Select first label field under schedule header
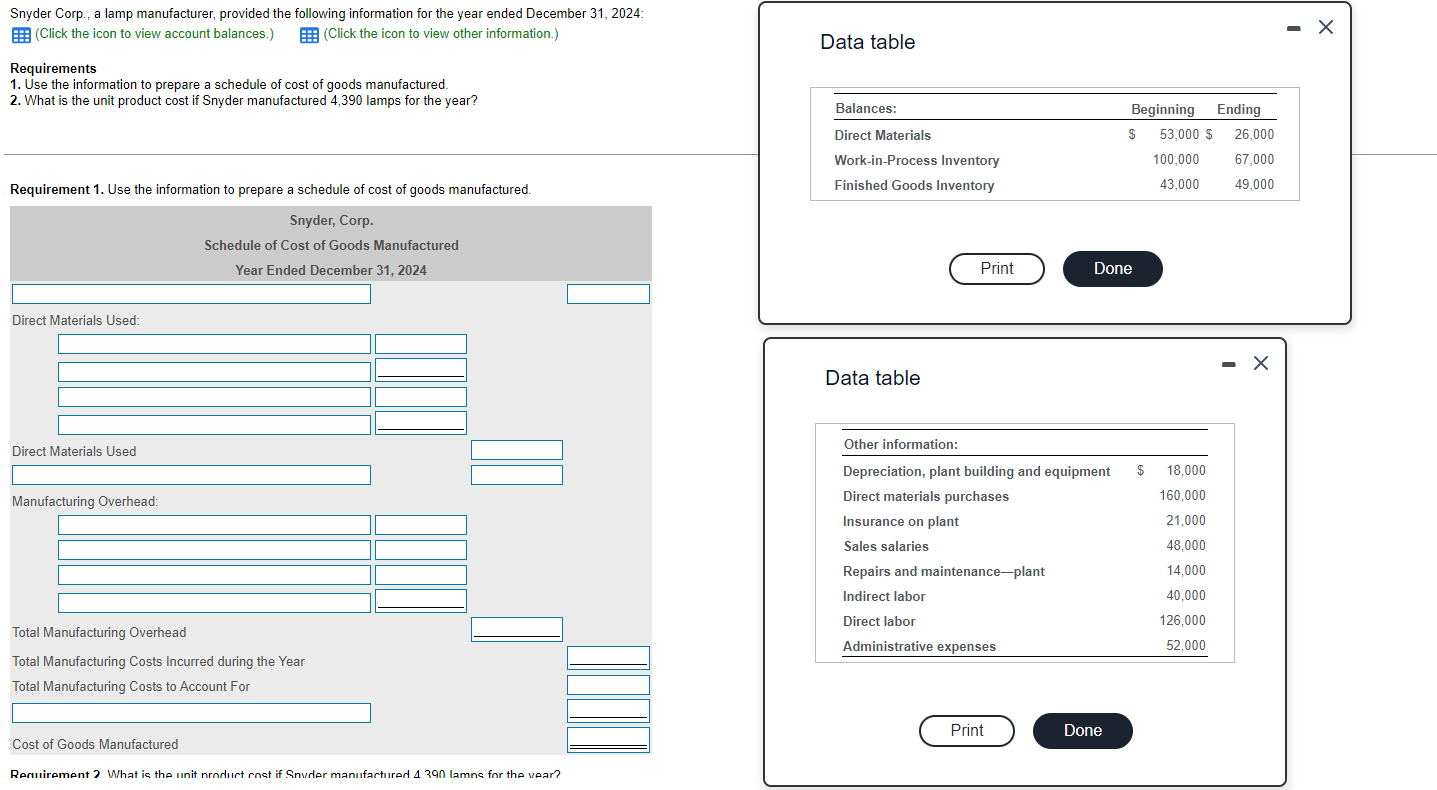This screenshot has width=1437, height=790. click(191, 294)
